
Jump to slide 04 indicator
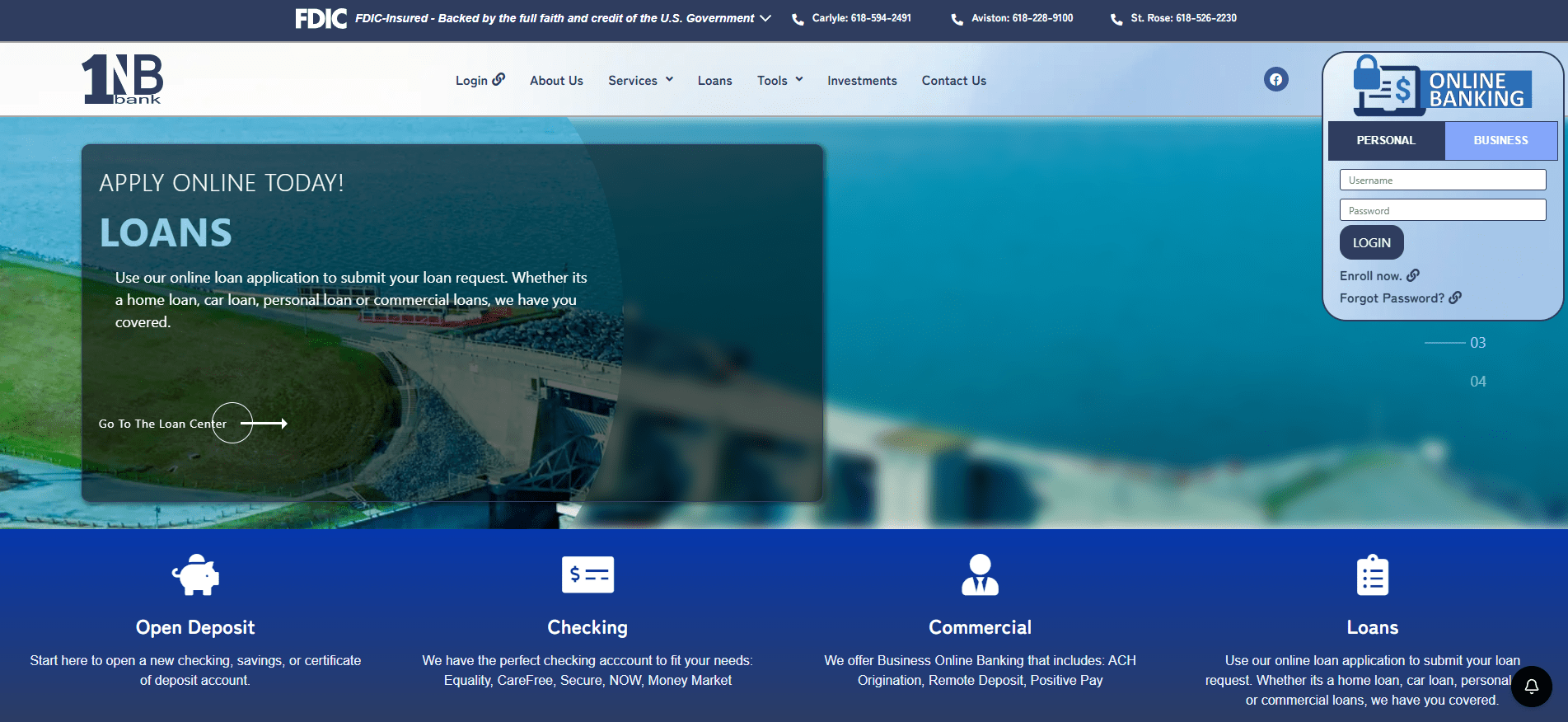(x=1477, y=382)
